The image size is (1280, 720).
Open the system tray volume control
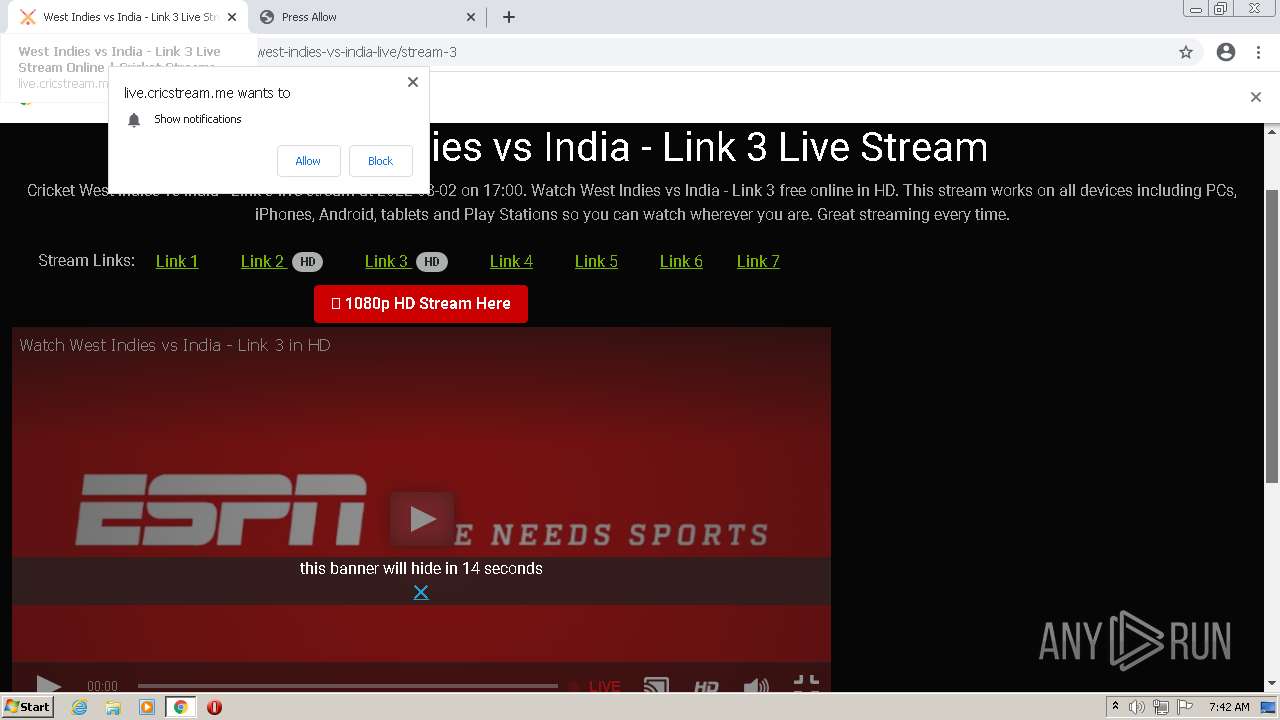pyautogui.click(x=1137, y=707)
